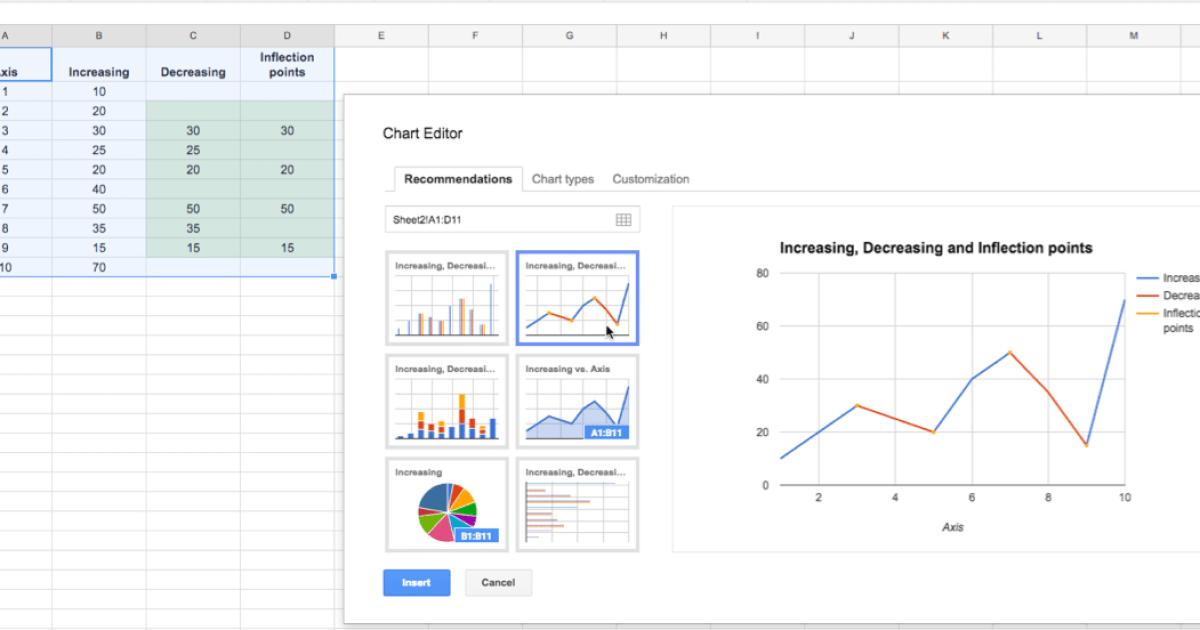
Task: Select column G header
Action: point(569,36)
